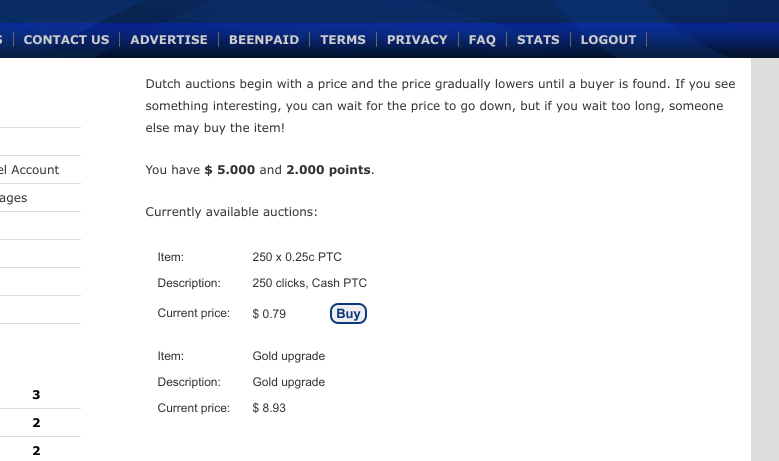
Task: Open the BEENPAID navigation link
Action: pos(264,40)
